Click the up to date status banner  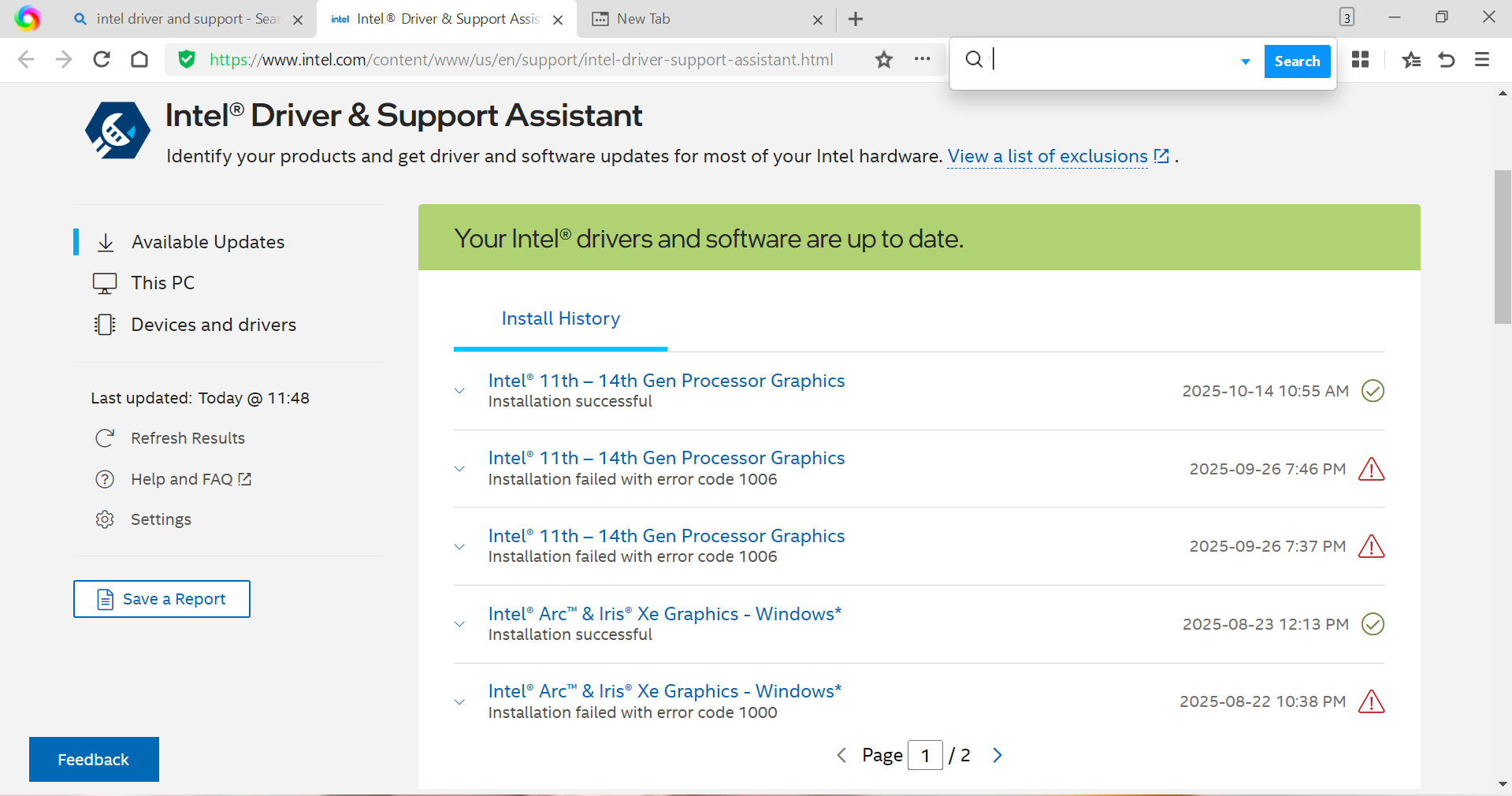[x=919, y=237]
